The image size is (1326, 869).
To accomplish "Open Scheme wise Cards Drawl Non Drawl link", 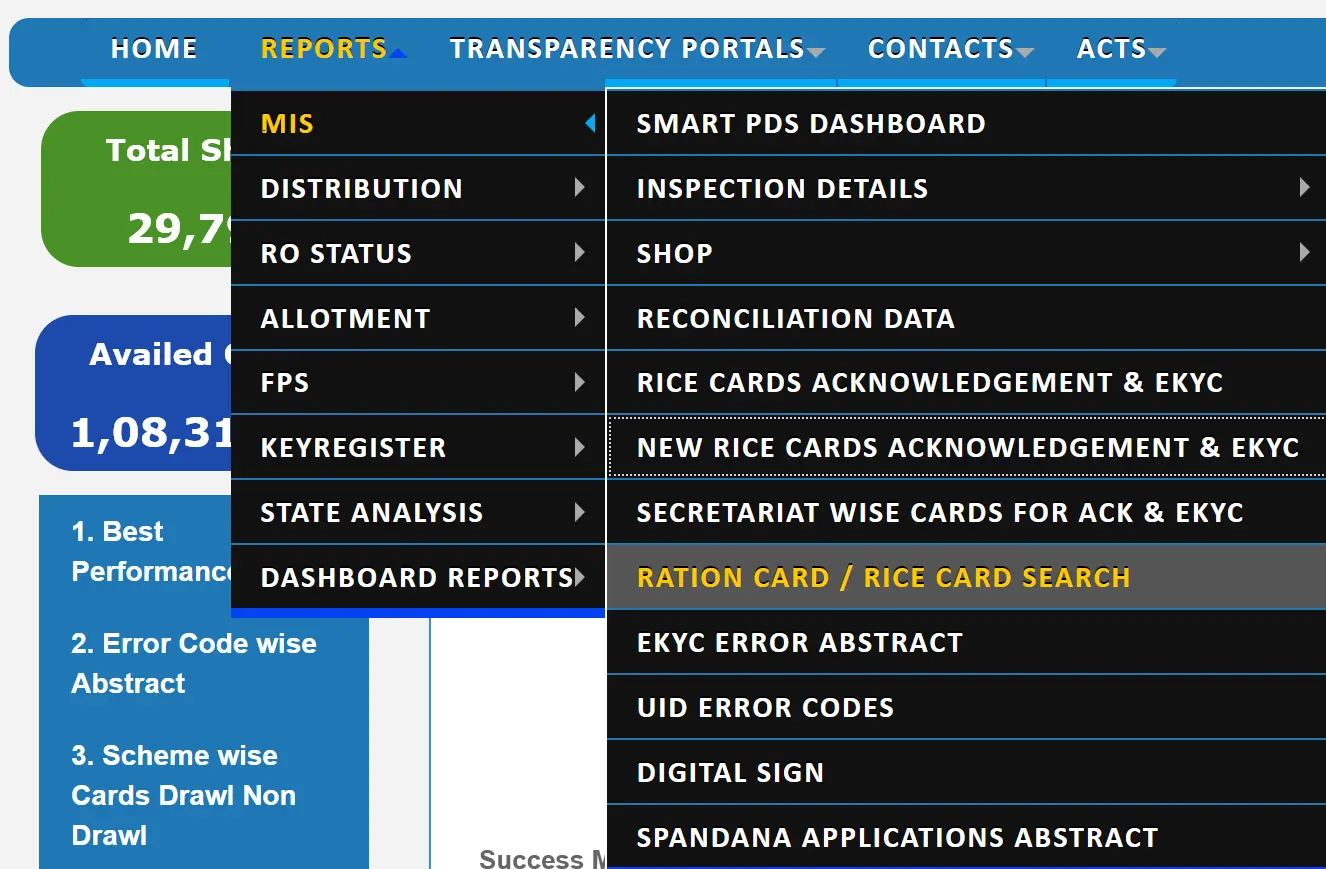I will pyautogui.click(x=184, y=795).
